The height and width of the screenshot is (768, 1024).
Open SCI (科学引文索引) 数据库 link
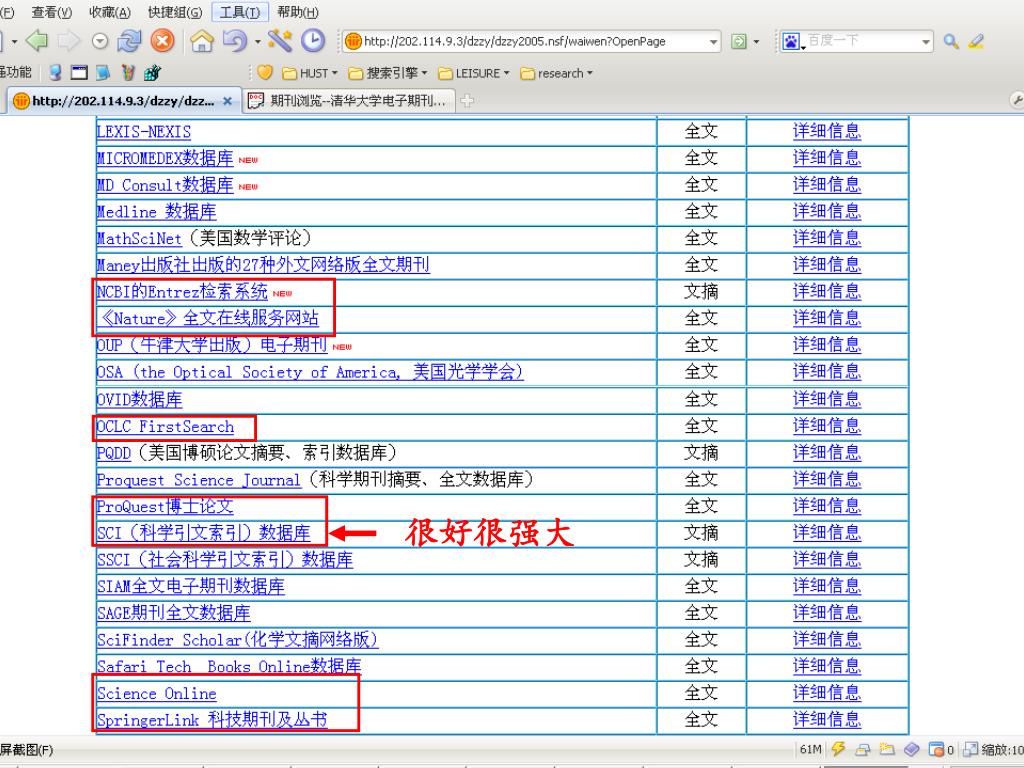204,534
